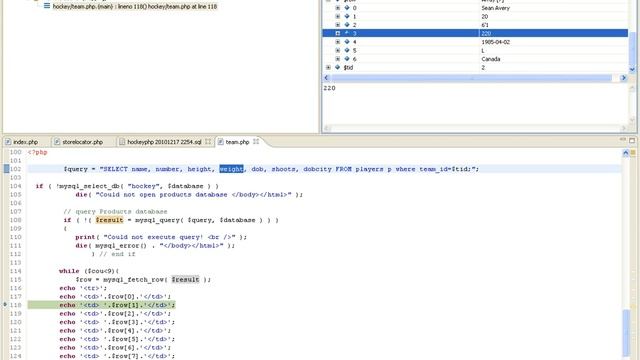Click the index.php tab file icon
This screenshot has width=640, height=360.
click(x=8, y=142)
